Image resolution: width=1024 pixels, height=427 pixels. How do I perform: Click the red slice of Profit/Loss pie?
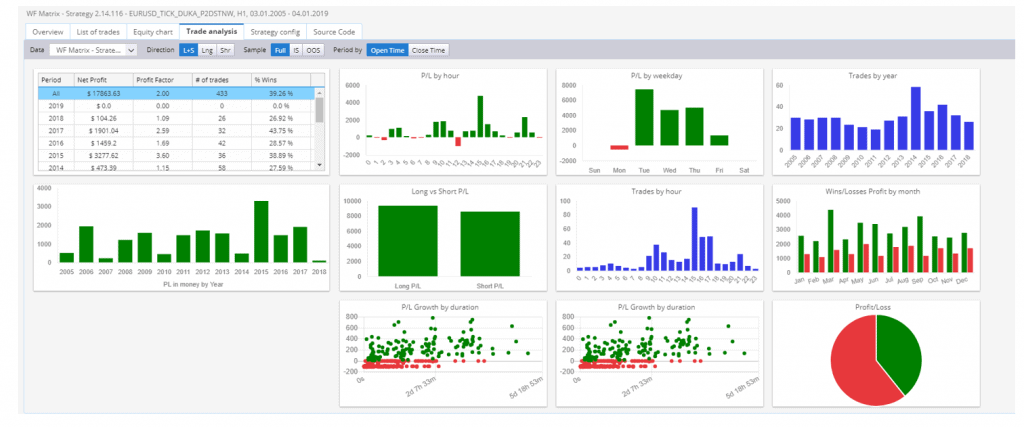click(x=856, y=366)
